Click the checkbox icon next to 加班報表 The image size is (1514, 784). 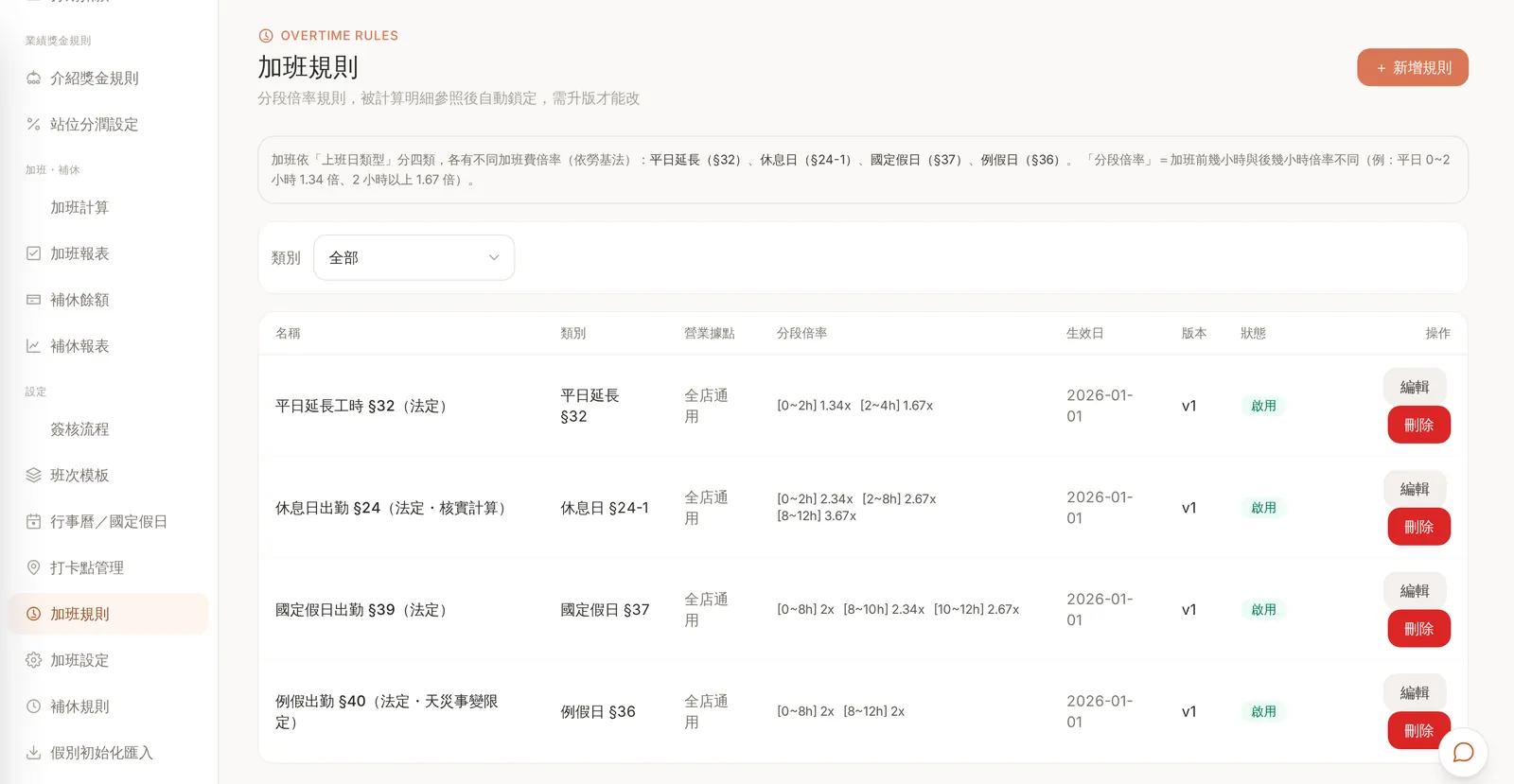coord(33,253)
